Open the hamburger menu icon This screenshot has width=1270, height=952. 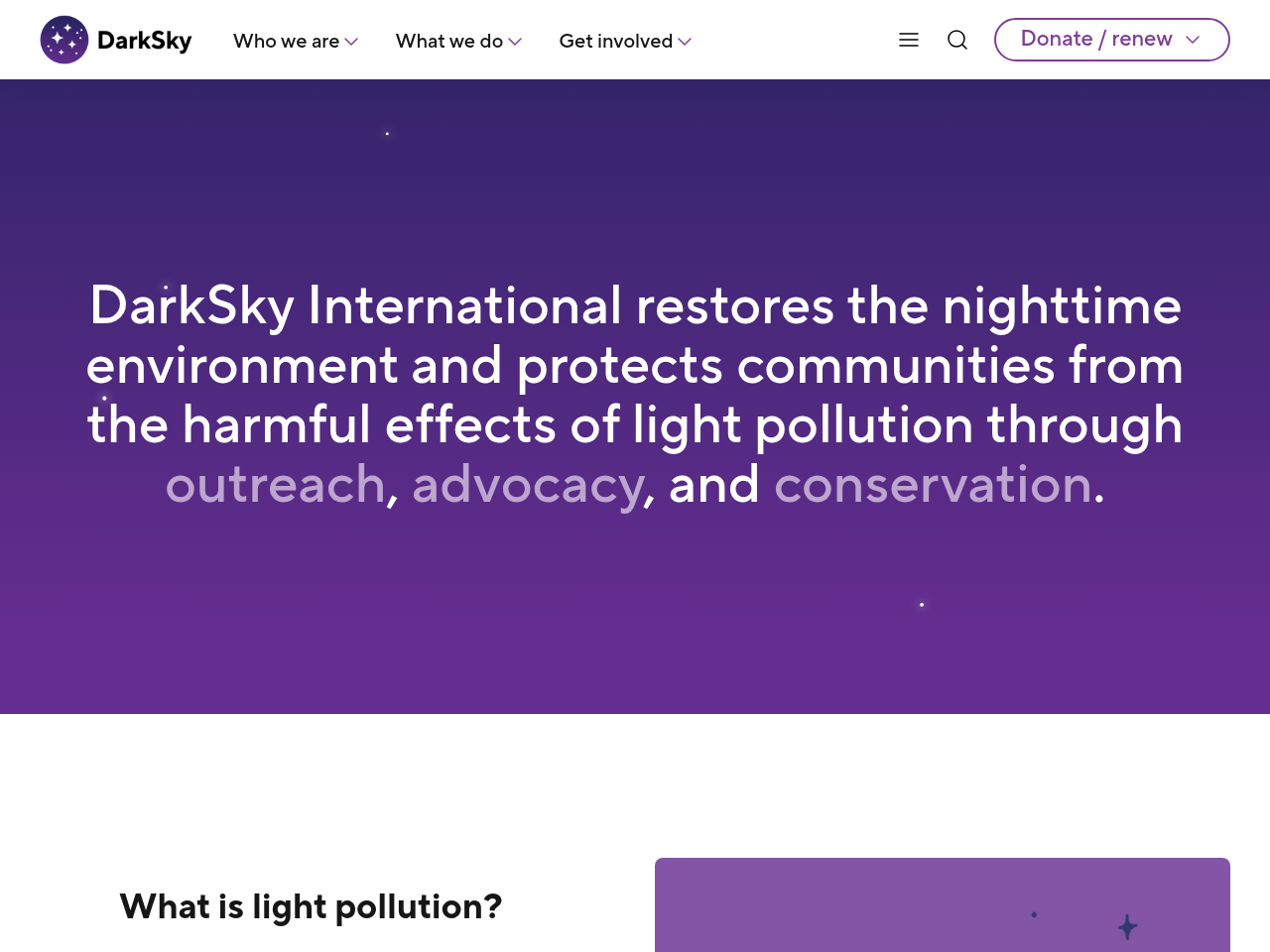tap(909, 40)
